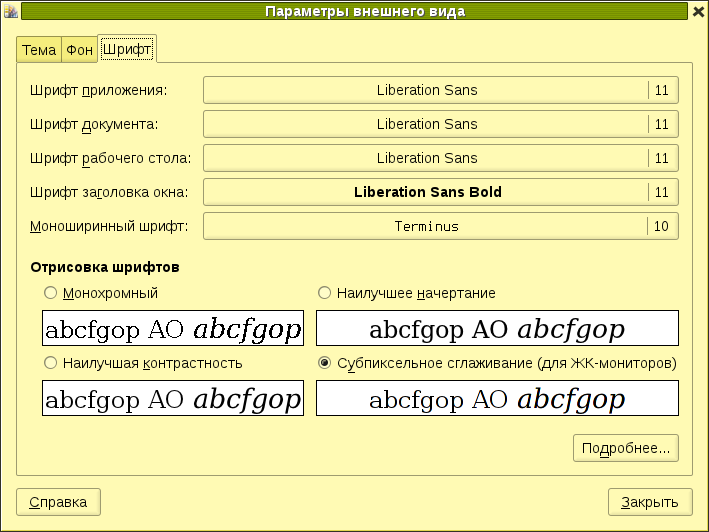Click the Шрифт приложения label
The height and width of the screenshot is (532, 709).
[99, 90]
